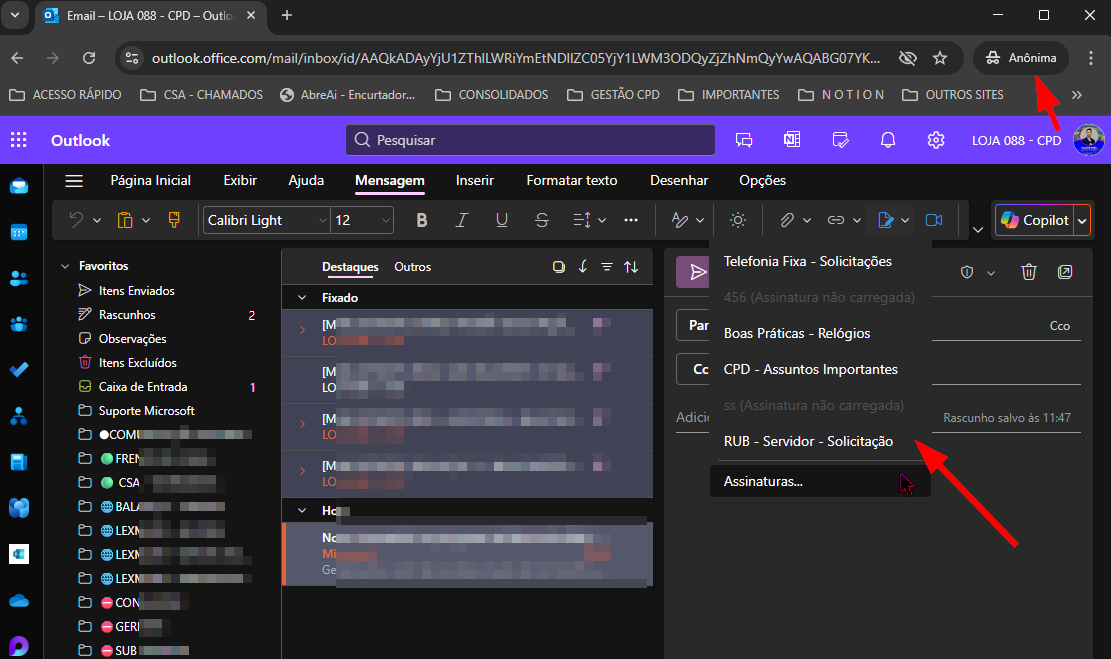1111x659 pixels.
Task: Click the select-all messages icon
Action: 559,267
